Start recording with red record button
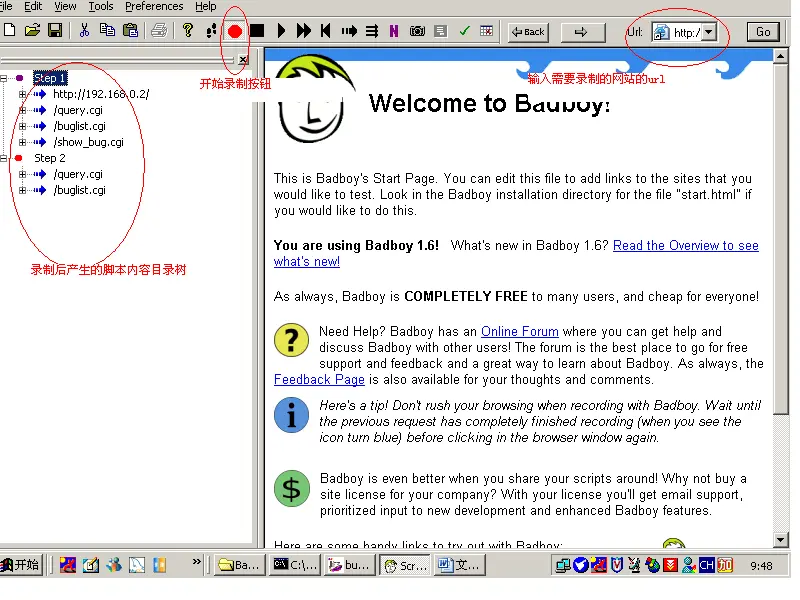The image size is (800, 600). [x=235, y=32]
